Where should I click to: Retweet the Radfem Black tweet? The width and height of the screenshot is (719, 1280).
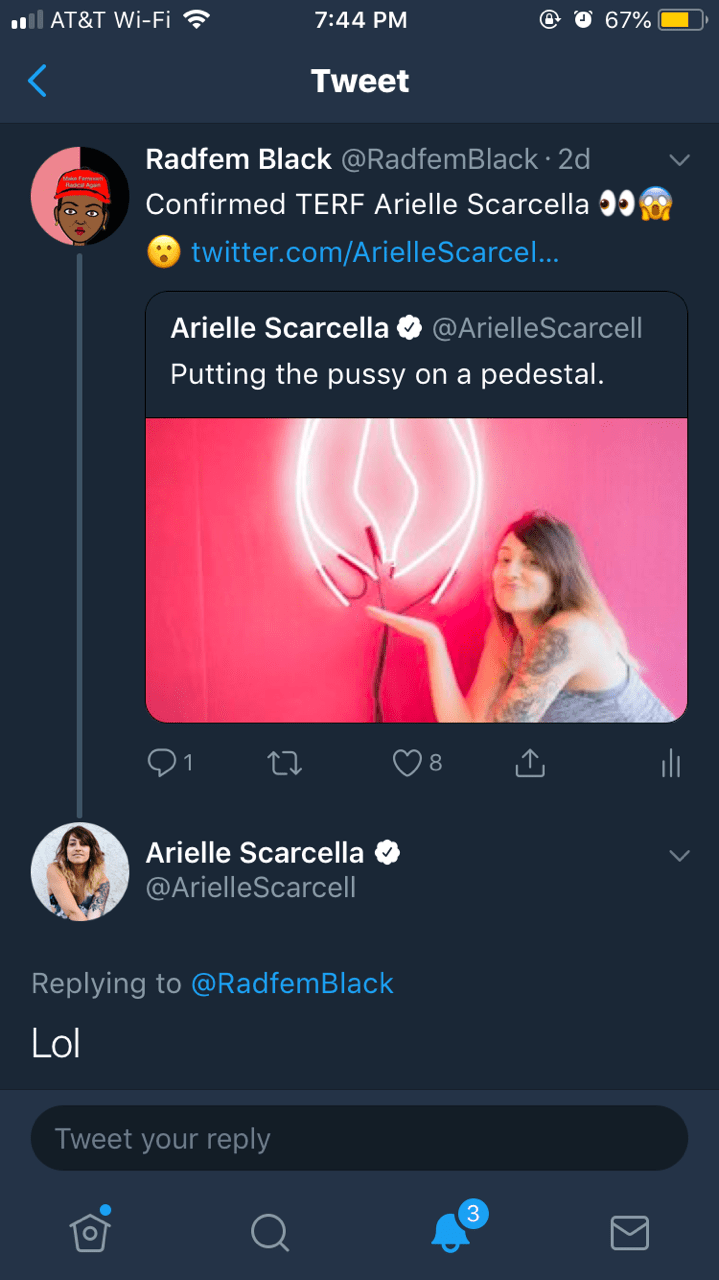point(285,764)
